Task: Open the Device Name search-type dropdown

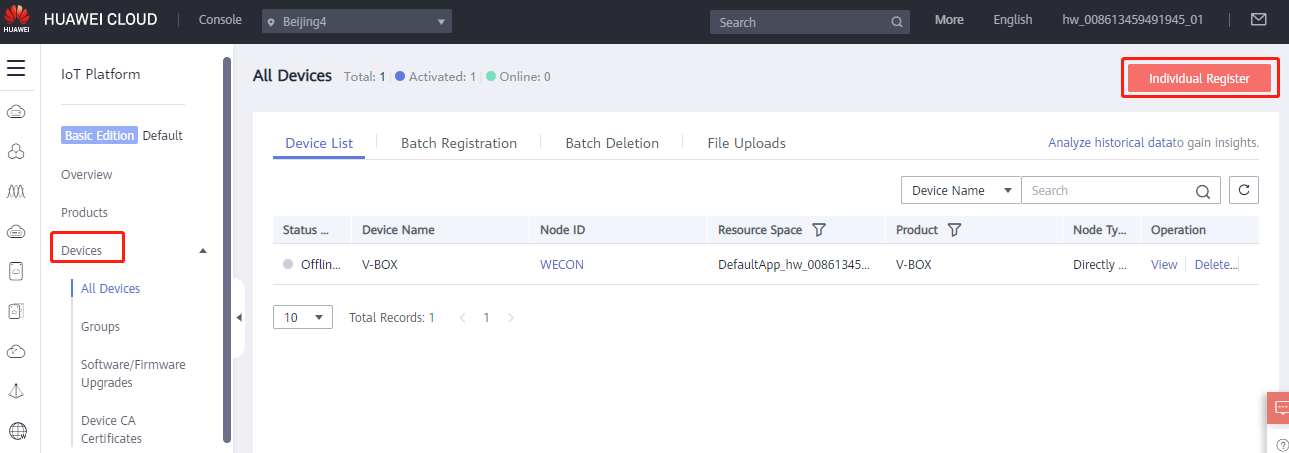Action: (960, 191)
